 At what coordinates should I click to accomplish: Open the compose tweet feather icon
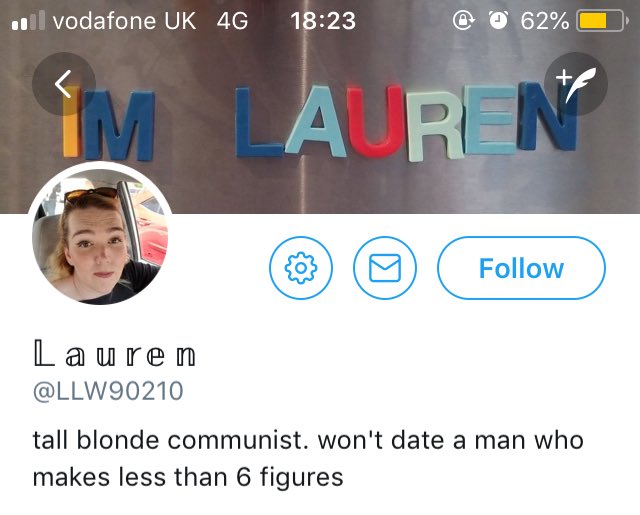[x=576, y=84]
